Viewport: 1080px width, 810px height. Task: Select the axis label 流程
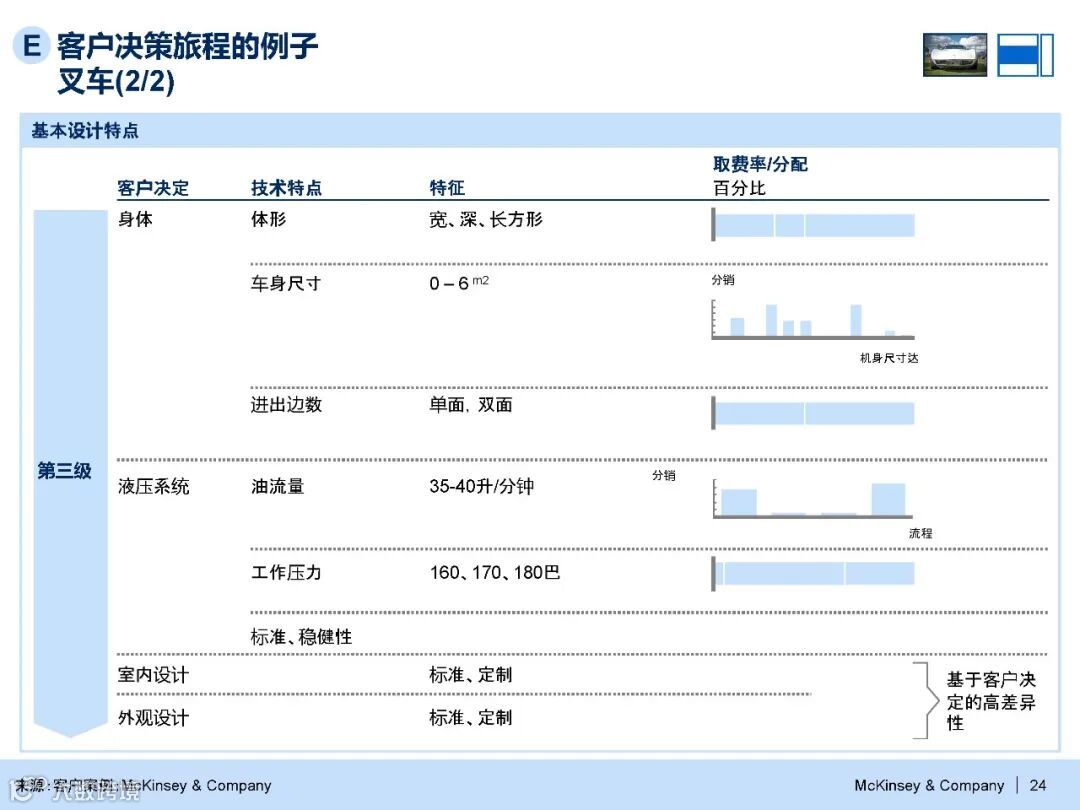(x=921, y=533)
